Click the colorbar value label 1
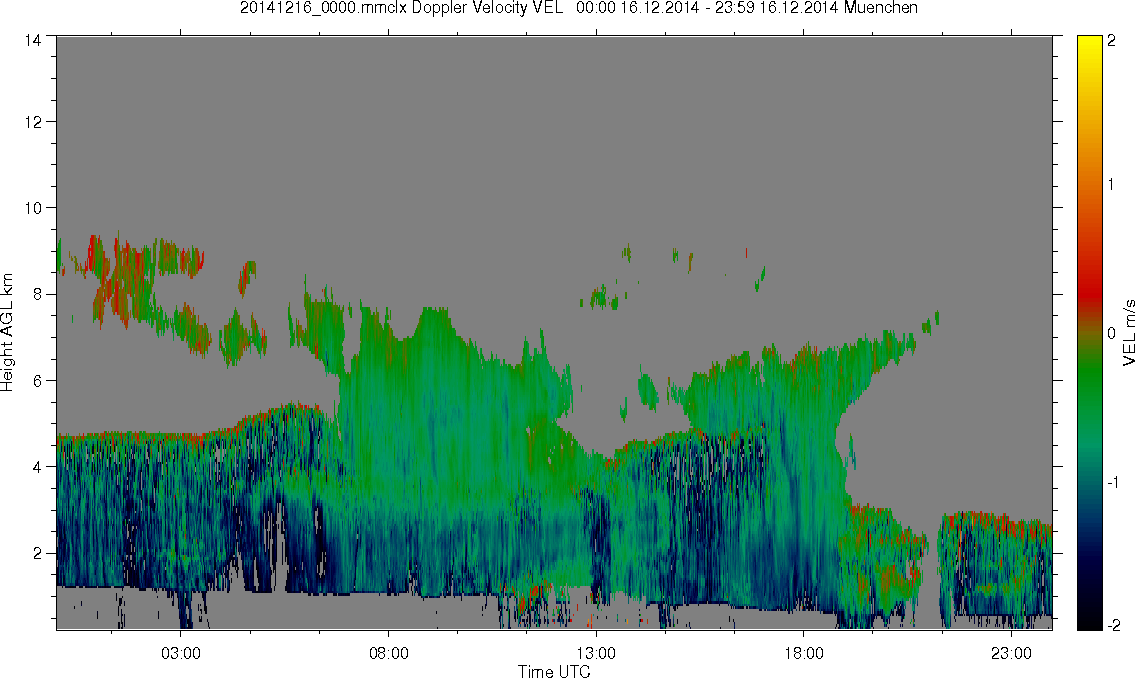 tap(1111, 185)
